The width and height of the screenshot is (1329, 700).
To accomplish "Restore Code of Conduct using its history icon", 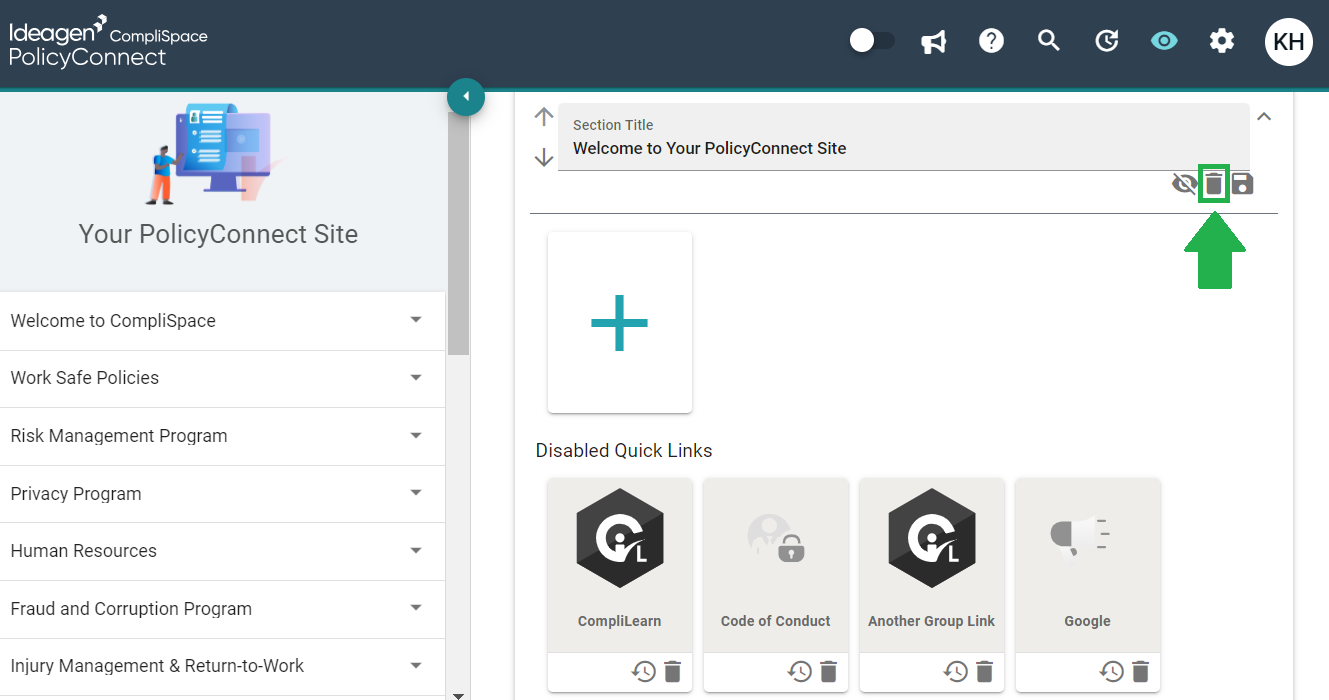I will (800, 672).
